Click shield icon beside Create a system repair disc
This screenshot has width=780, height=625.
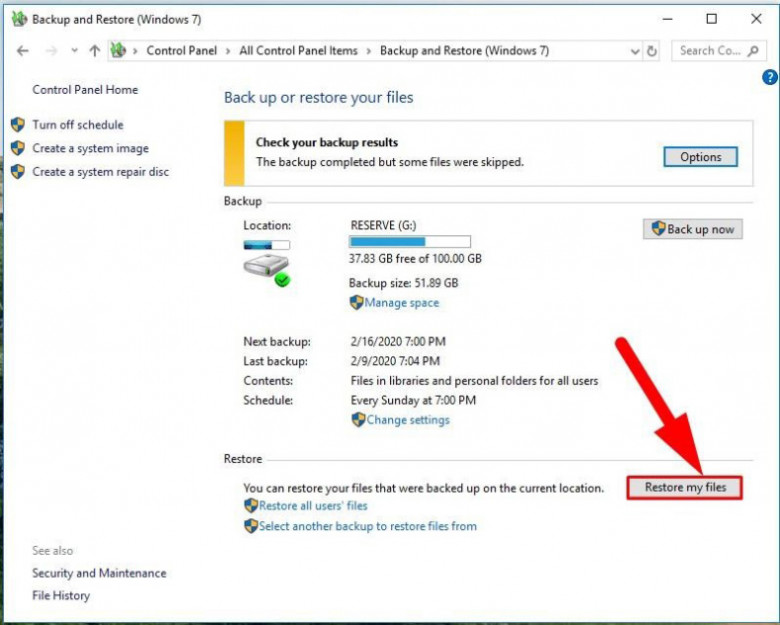18,172
